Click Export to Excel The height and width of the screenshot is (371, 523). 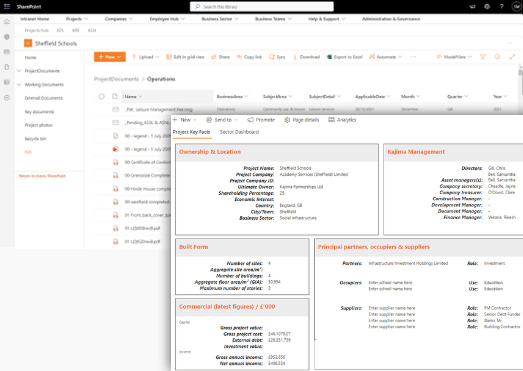click(x=345, y=57)
